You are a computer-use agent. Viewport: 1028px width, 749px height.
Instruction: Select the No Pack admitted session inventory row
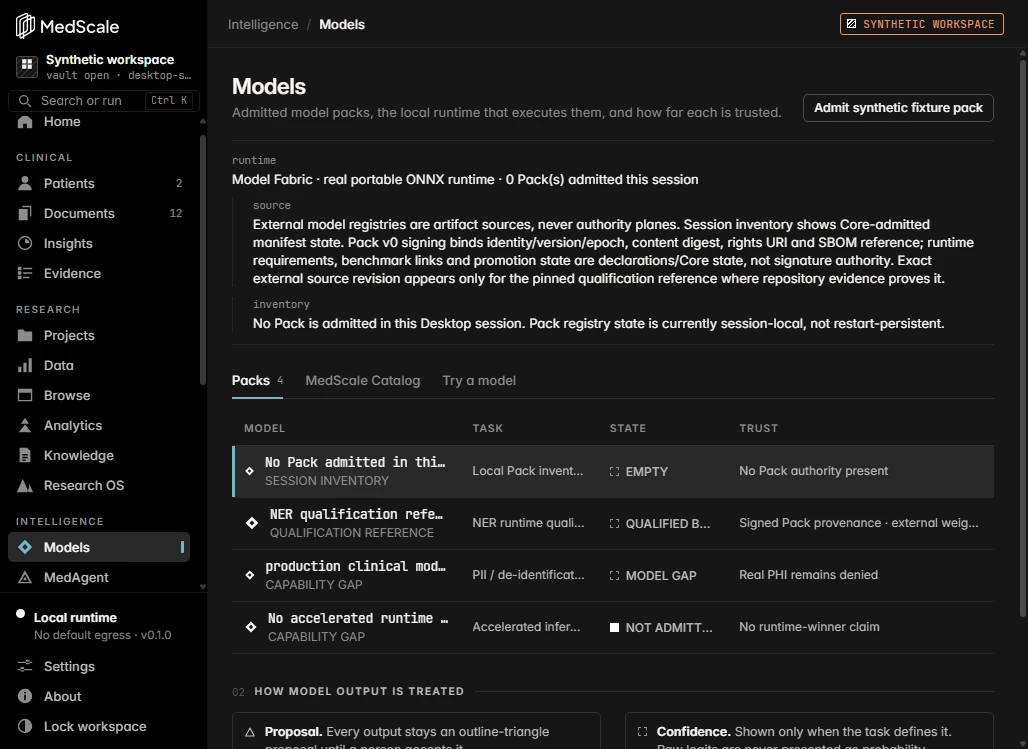click(x=613, y=472)
